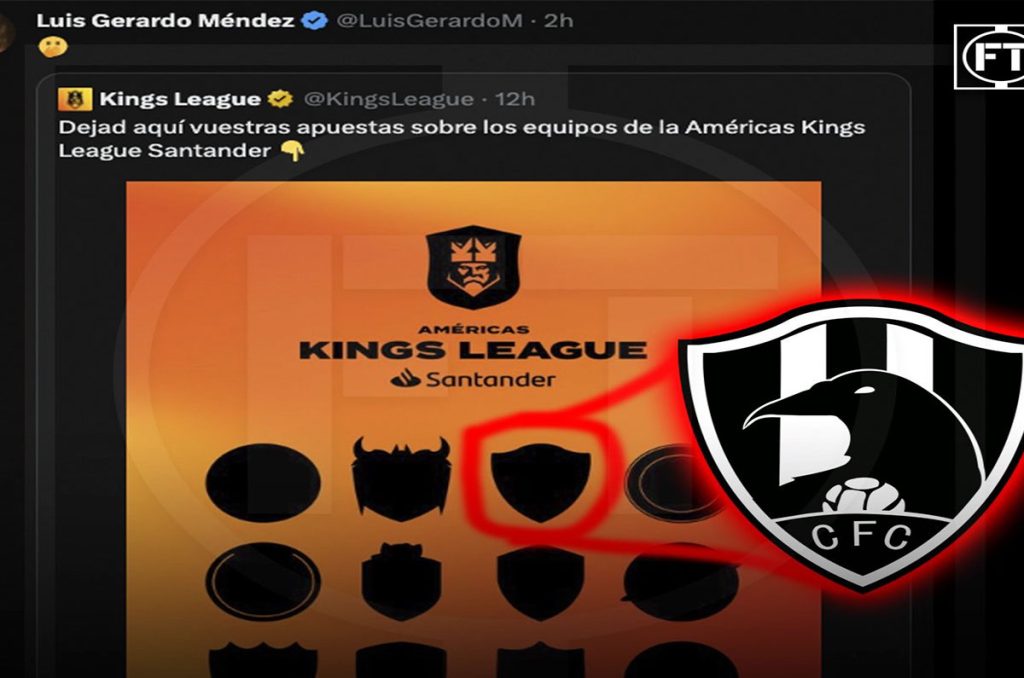Select the ringed circle silhouette in second row
The height and width of the screenshot is (678, 1024).
click(x=263, y=581)
